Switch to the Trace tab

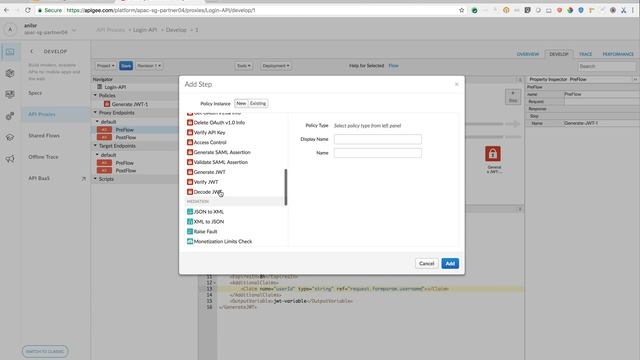585,54
